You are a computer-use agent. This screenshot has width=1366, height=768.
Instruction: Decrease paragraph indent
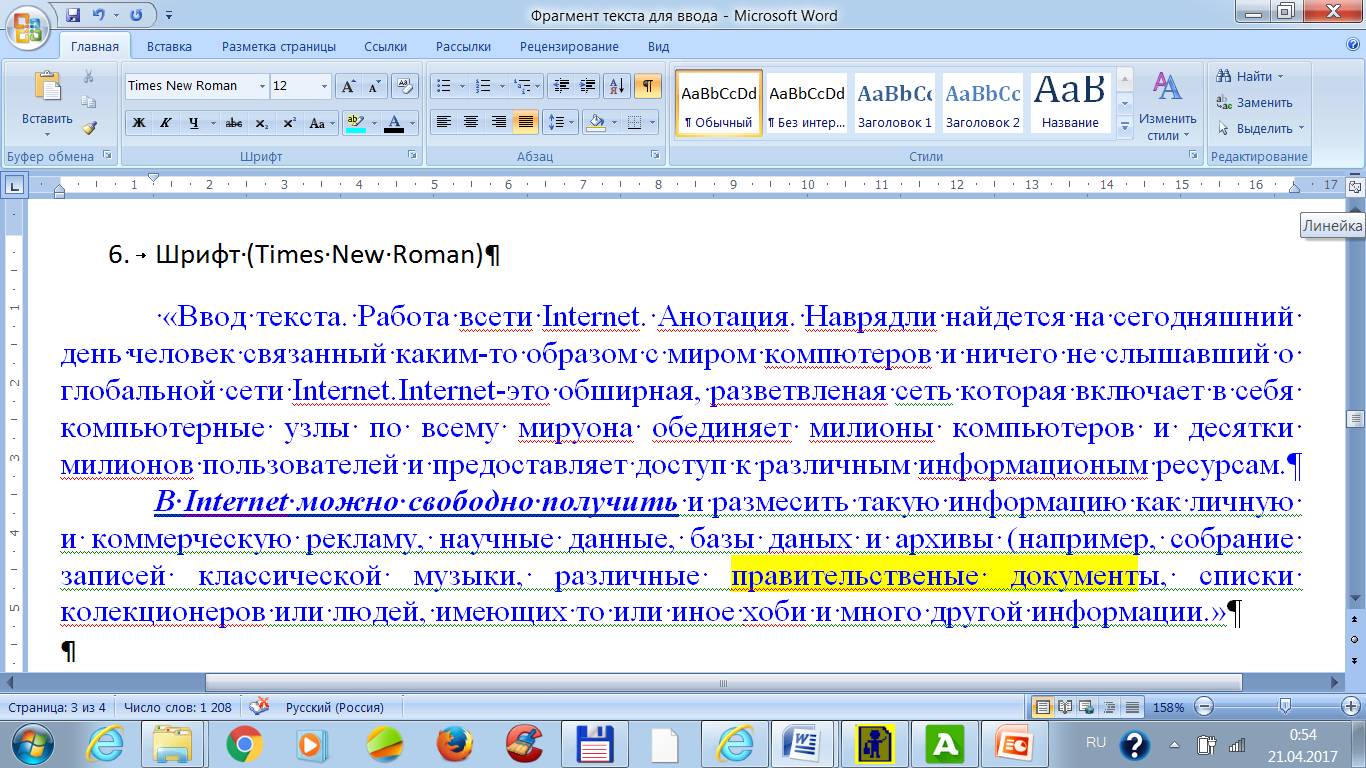561,86
